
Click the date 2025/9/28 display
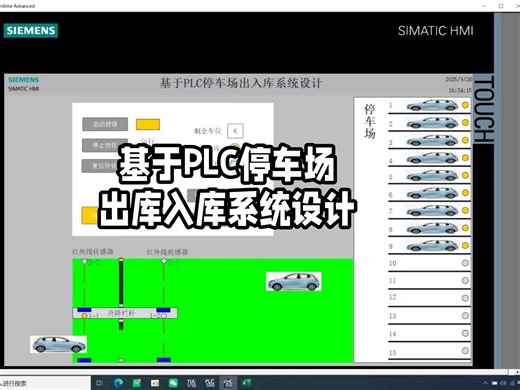(459, 79)
